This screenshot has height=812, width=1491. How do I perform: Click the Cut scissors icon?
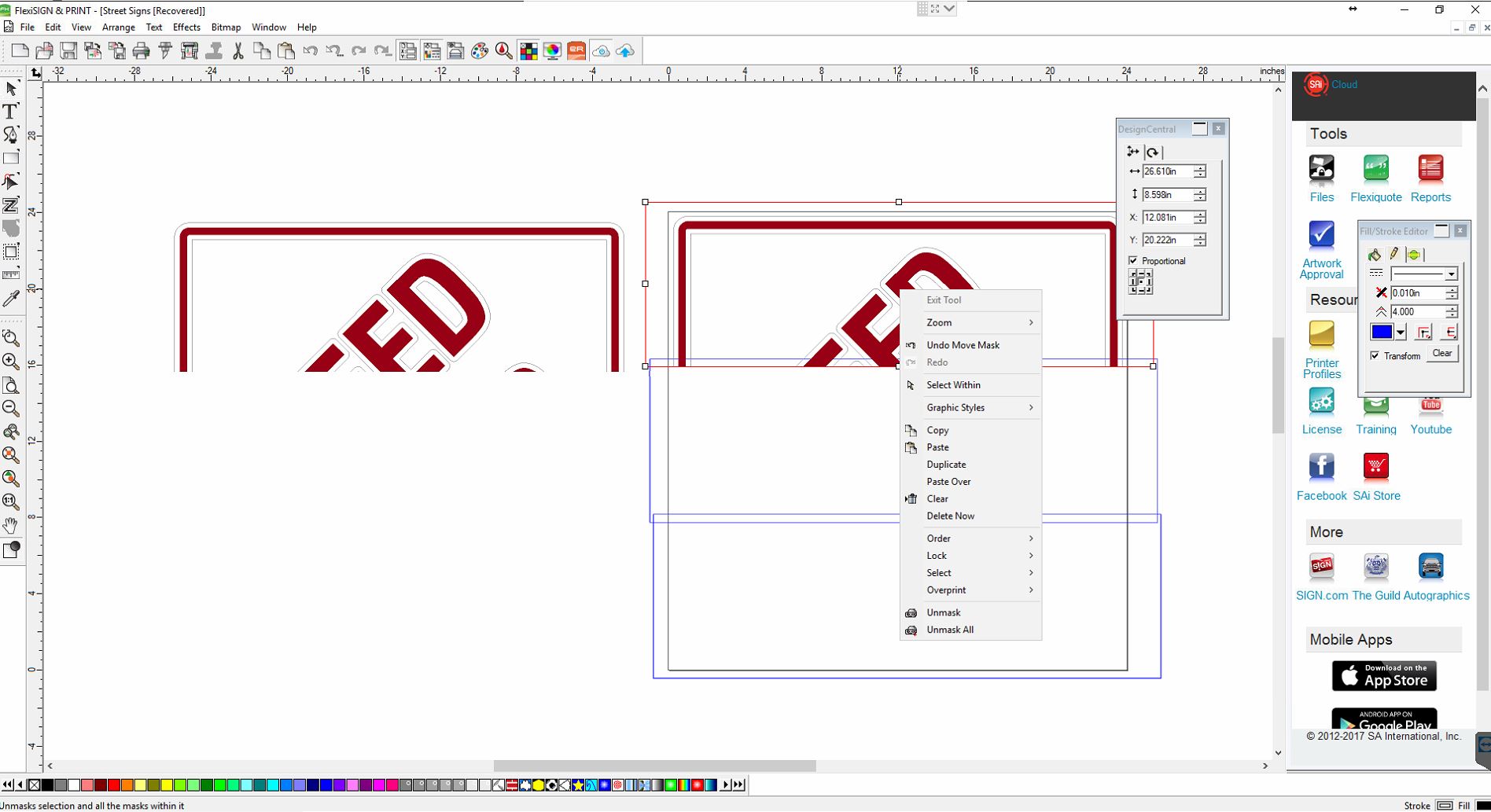pos(238,51)
